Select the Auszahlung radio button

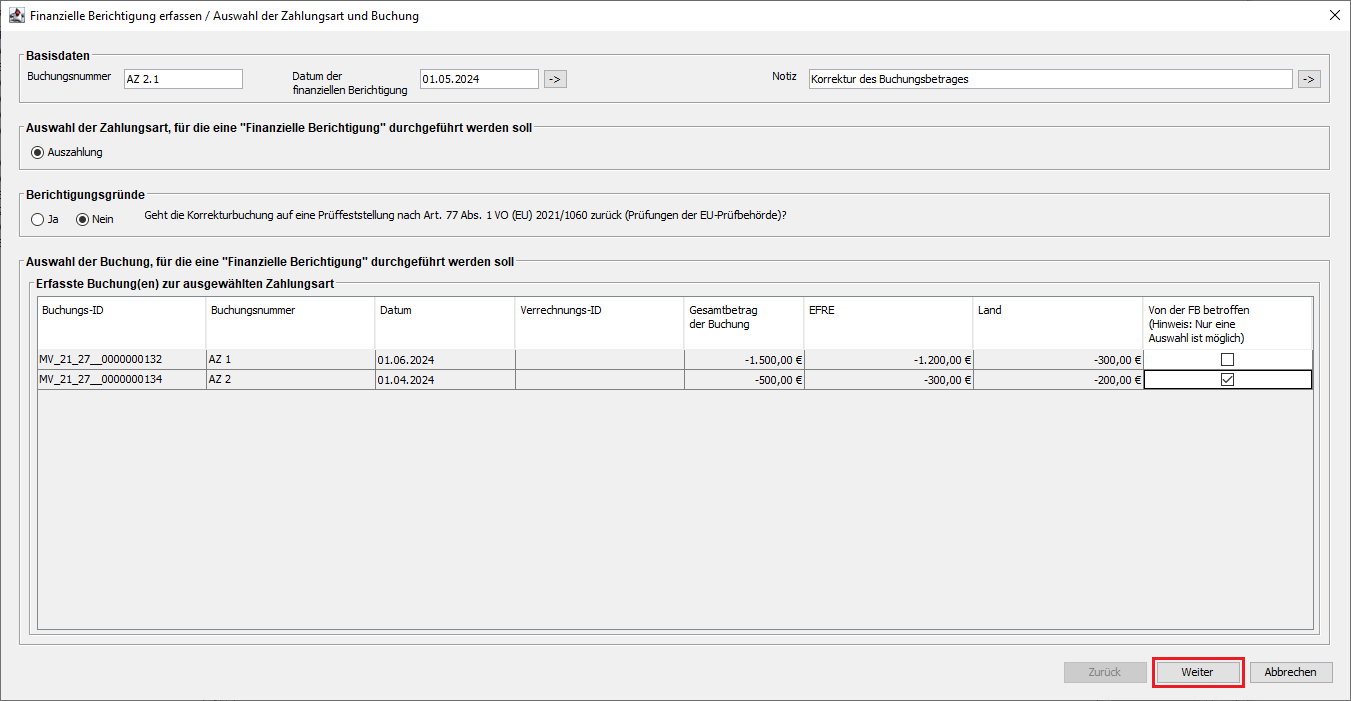click(x=39, y=153)
